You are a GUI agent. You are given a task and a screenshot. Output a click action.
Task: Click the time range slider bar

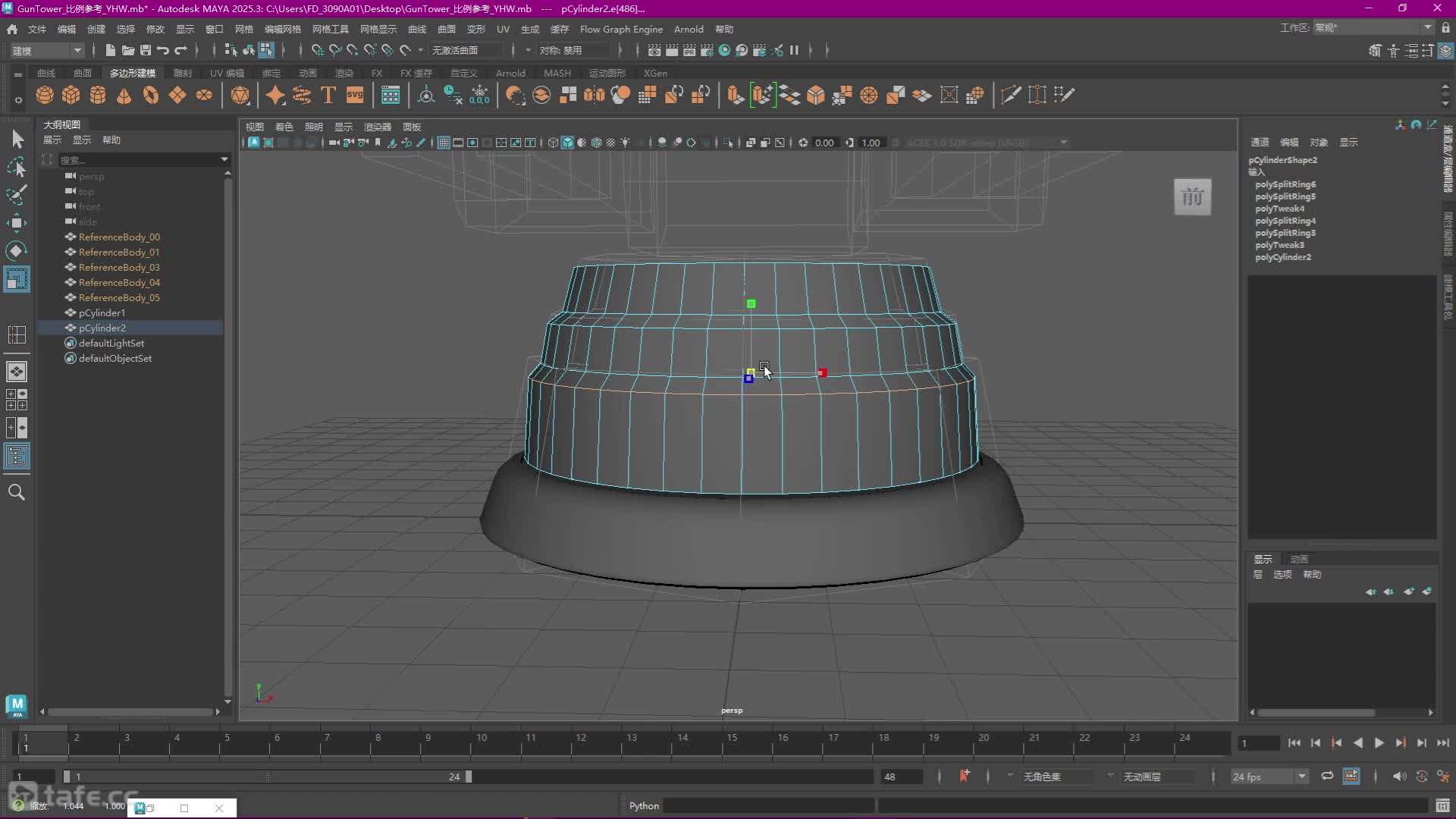pyautogui.click(x=267, y=777)
